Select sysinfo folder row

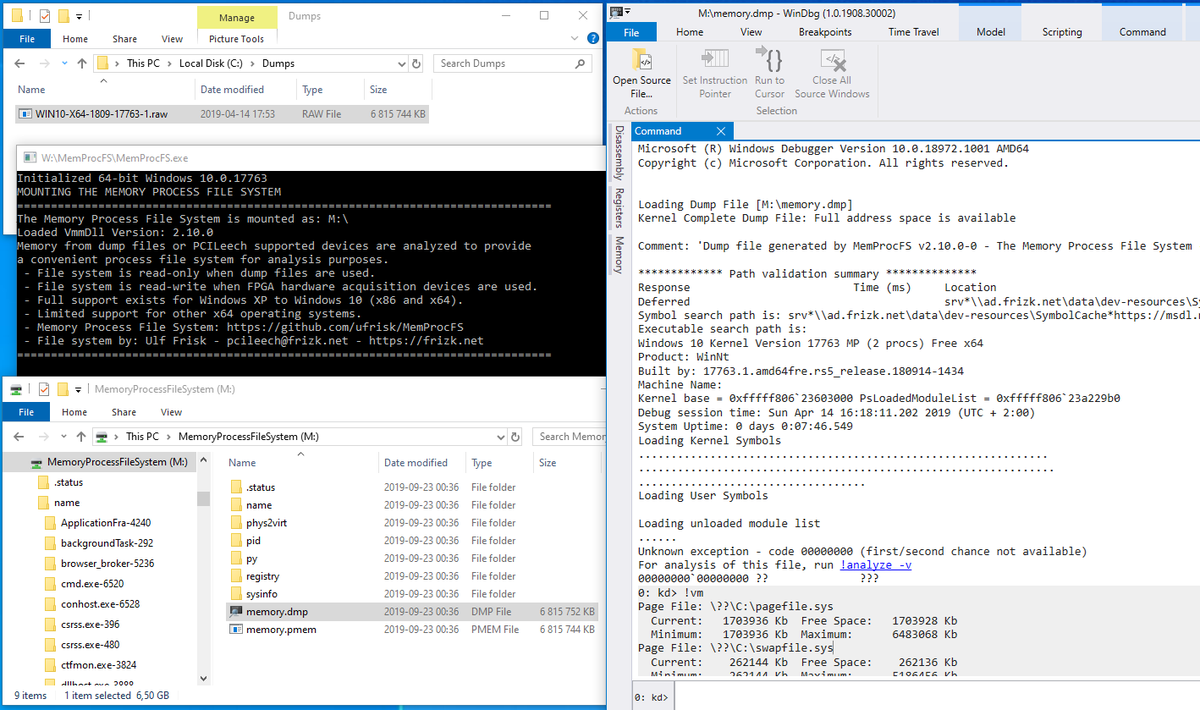411,594
